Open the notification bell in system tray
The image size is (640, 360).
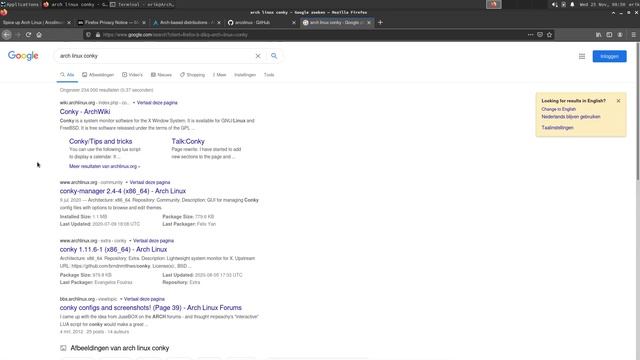[572, 4]
